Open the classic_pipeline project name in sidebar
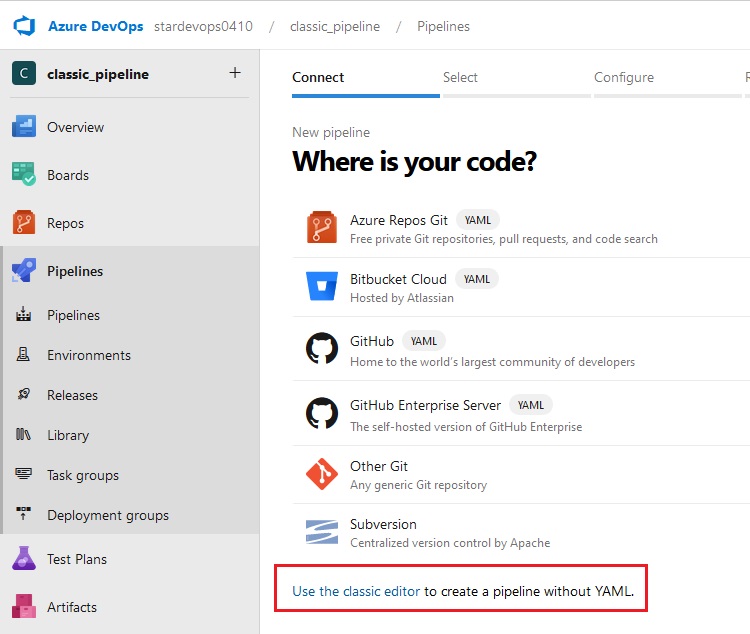Image resolution: width=750 pixels, height=634 pixels. (98, 74)
